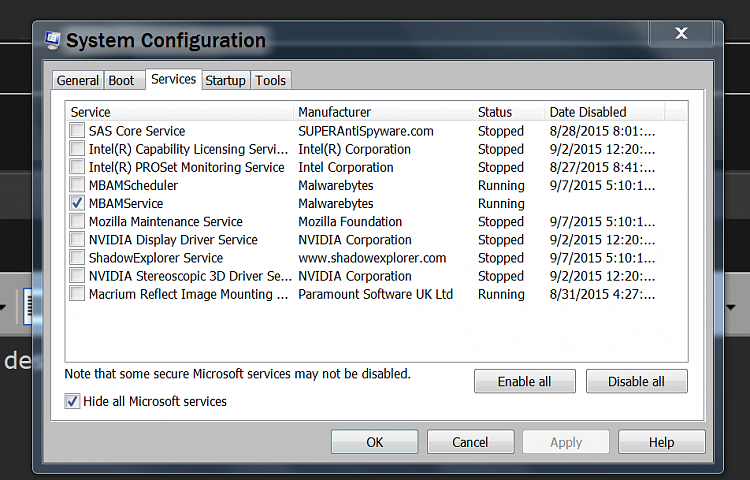Click Intel Corporation manufacturer cell

346,167
